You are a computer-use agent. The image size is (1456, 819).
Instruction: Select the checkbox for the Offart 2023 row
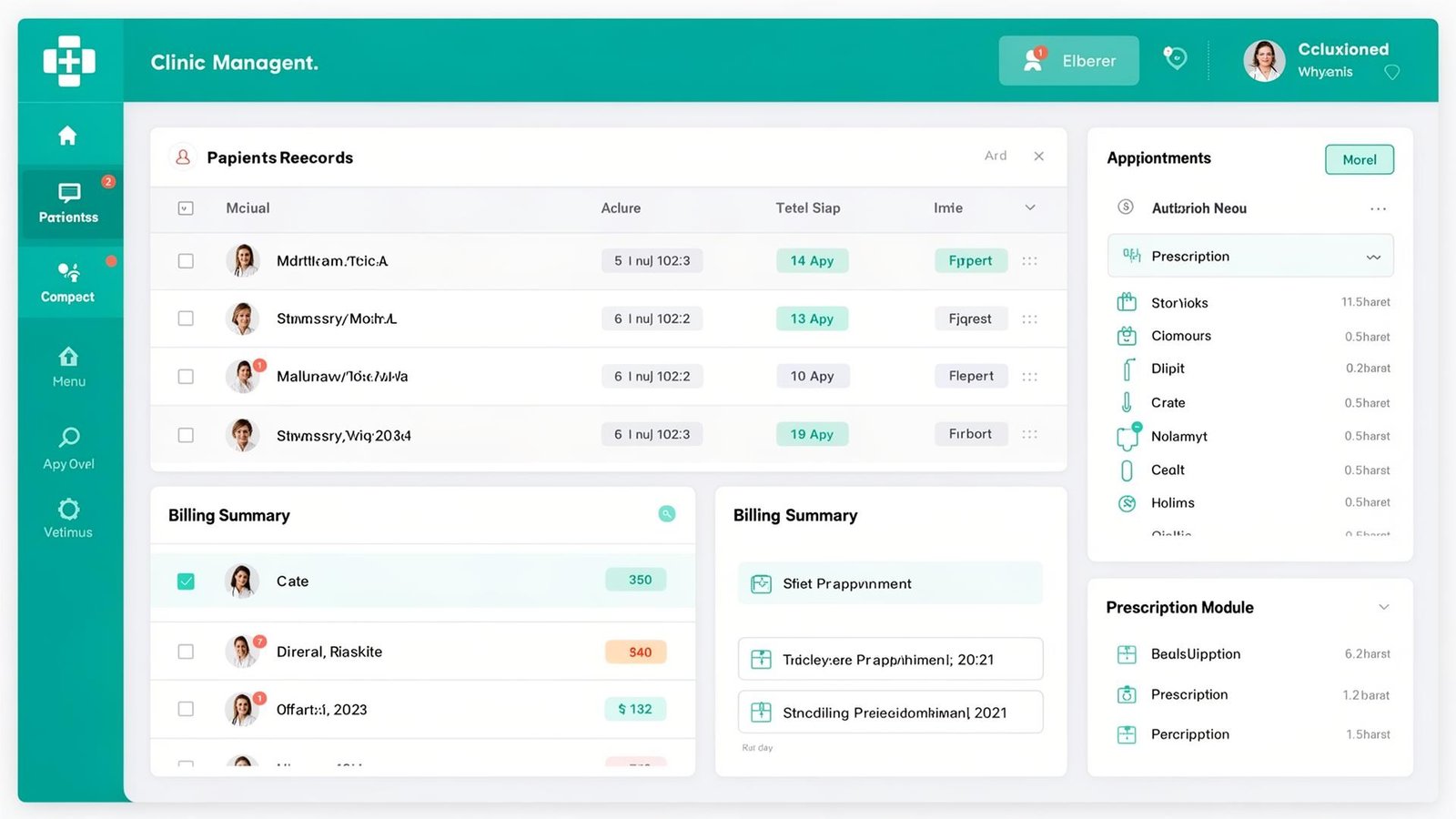pos(186,709)
